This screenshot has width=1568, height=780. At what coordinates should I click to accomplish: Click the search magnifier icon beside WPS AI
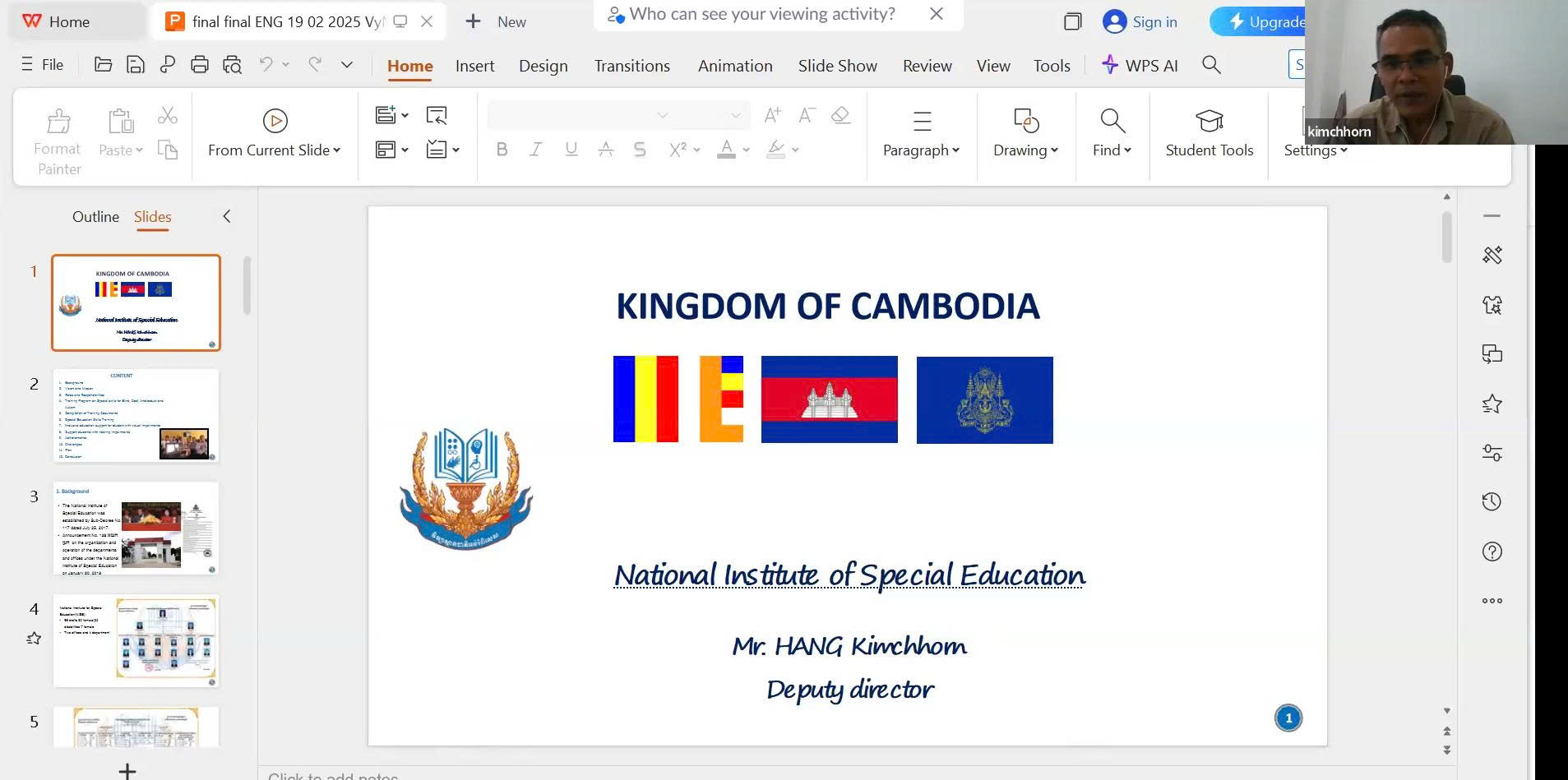[1211, 65]
